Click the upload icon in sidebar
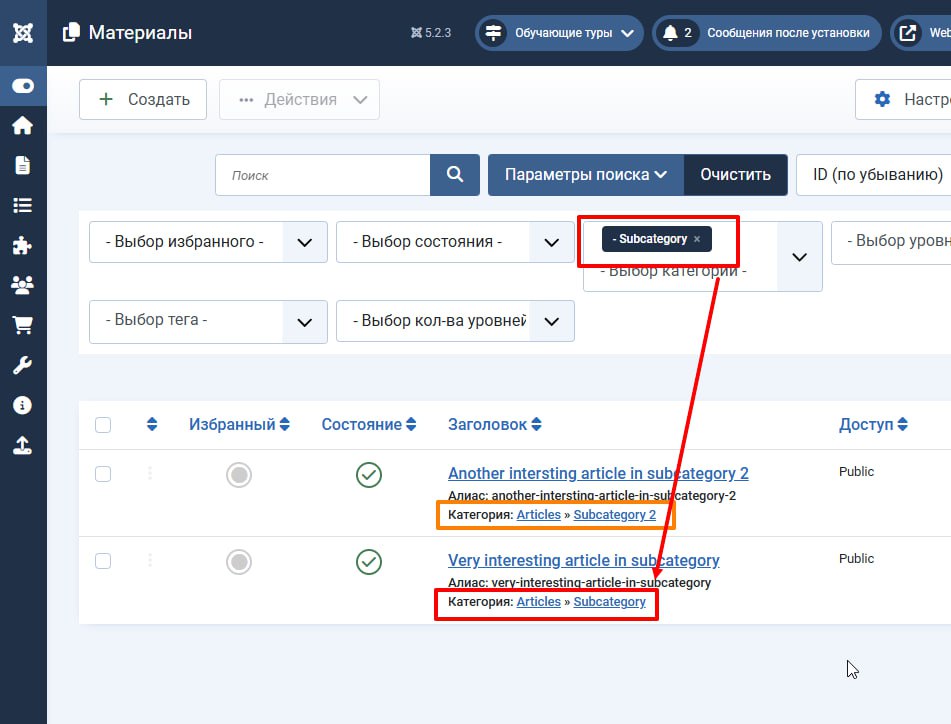The height and width of the screenshot is (724, 951). coord(22,445)
